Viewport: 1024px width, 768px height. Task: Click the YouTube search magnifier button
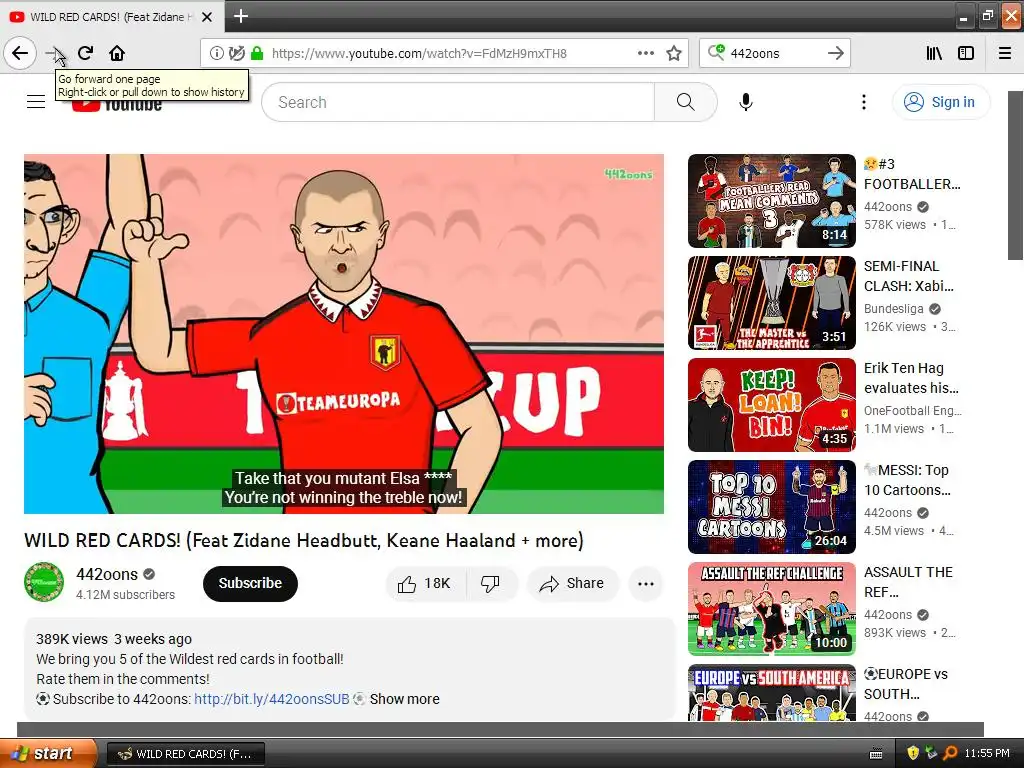[686, 102]
